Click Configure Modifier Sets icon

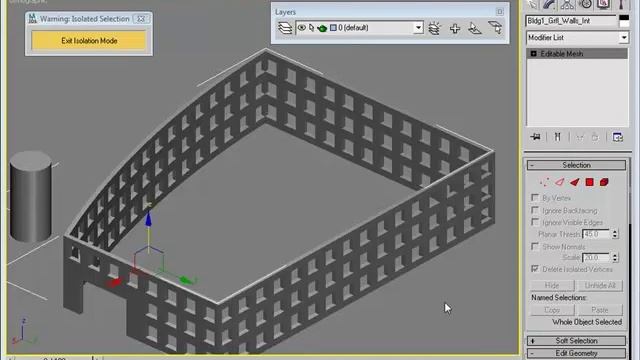click(x=618, y=137)
